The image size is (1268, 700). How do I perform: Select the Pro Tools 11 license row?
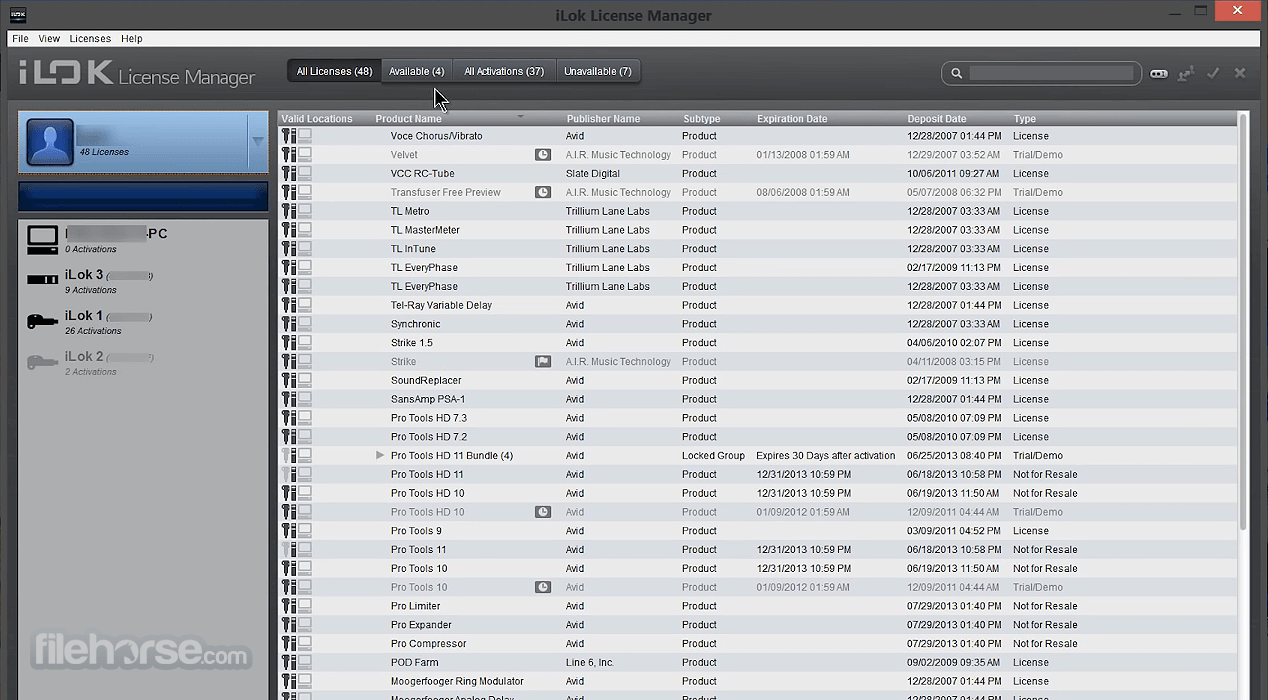[x=758, y=549]
